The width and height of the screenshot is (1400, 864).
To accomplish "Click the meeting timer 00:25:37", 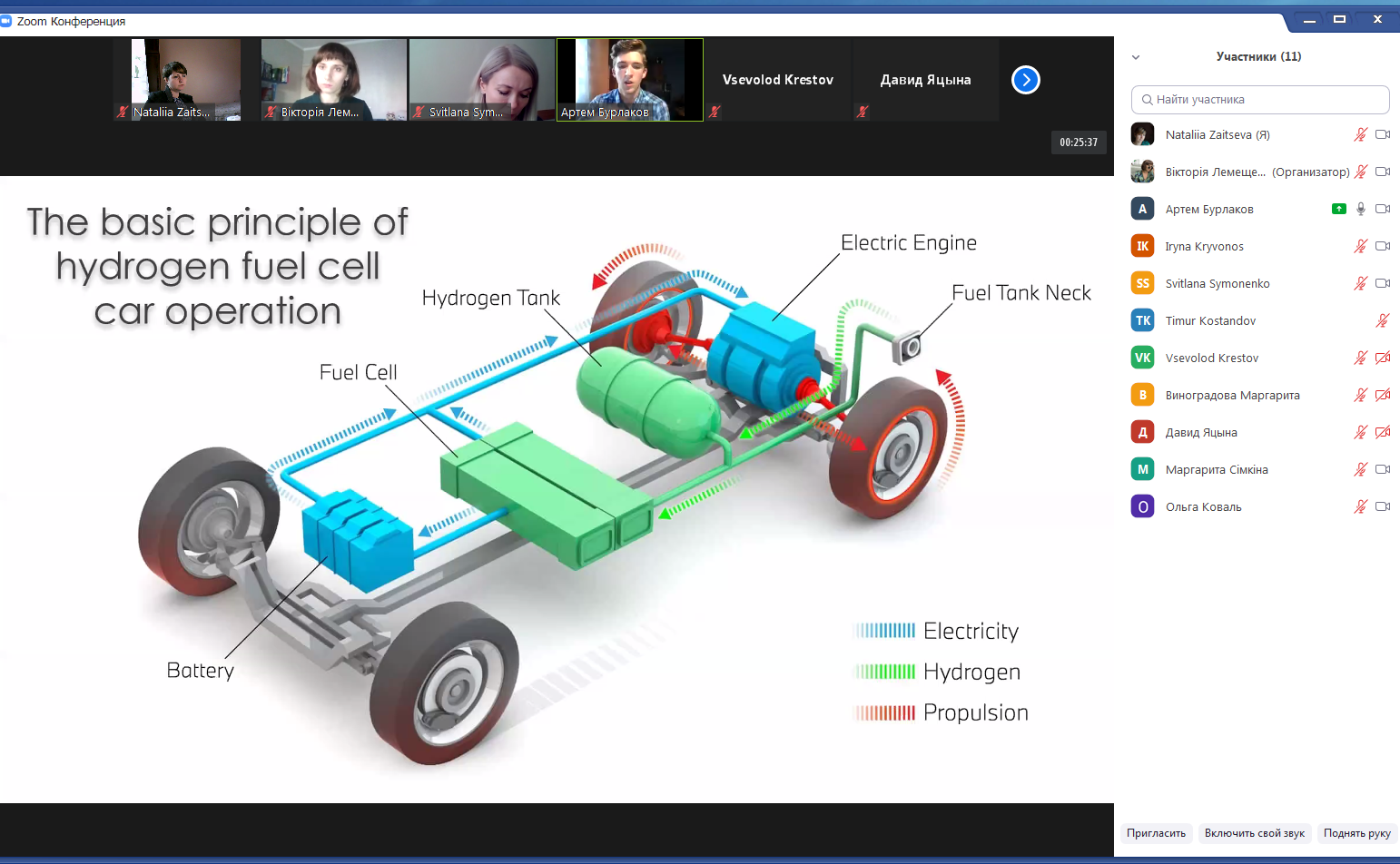I will pos(1079,142).
